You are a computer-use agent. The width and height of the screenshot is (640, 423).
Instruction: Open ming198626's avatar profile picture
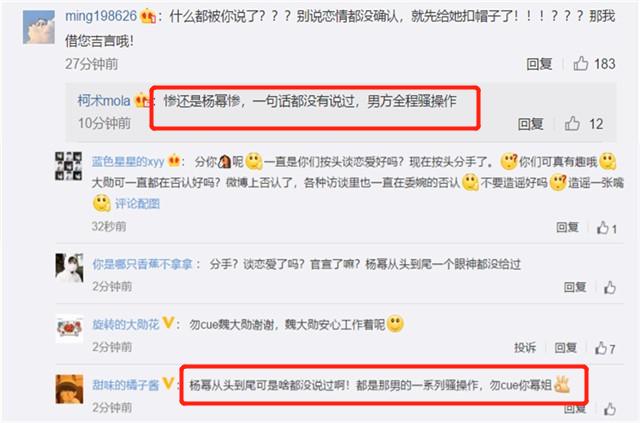(39, 27)
